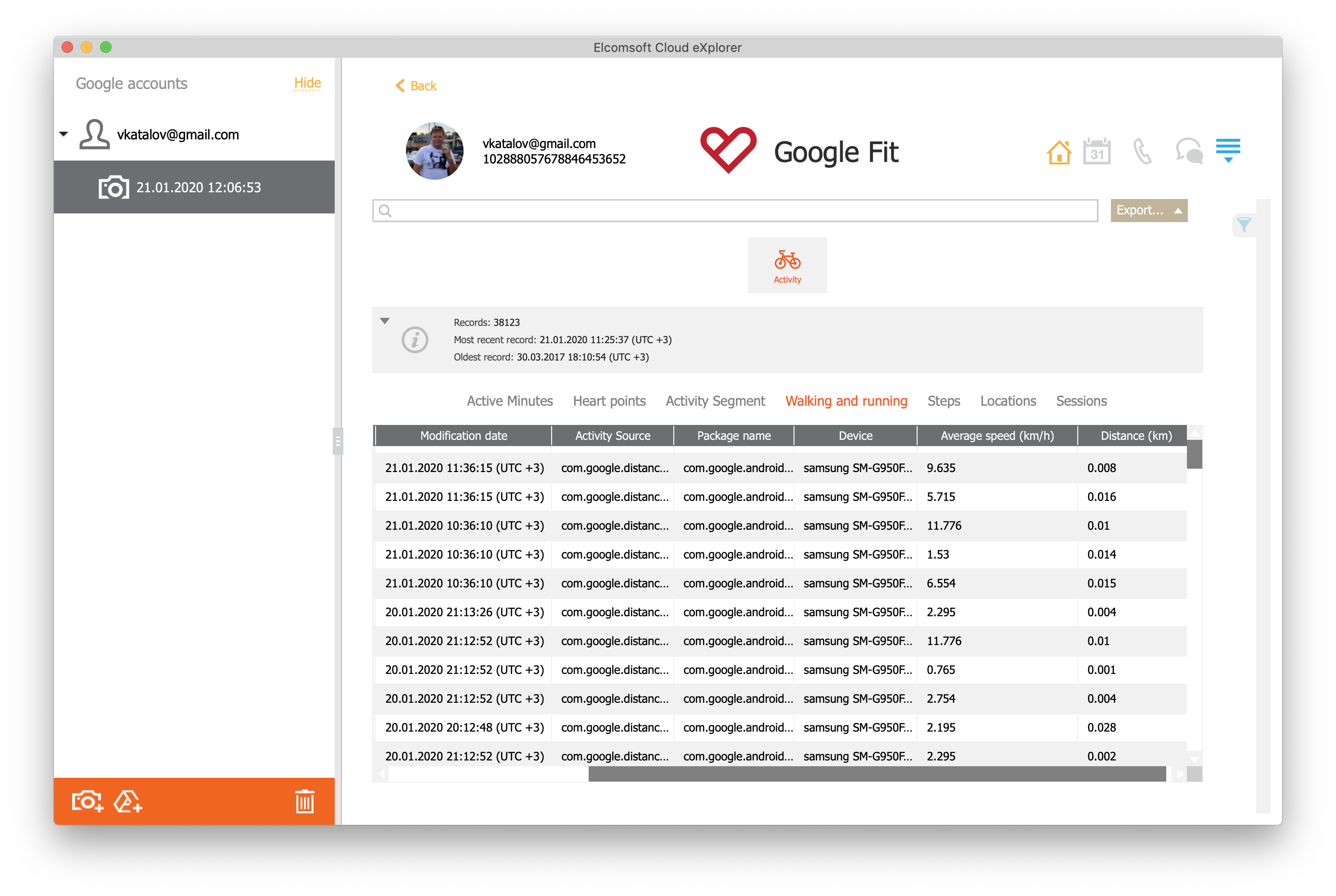The image size is (1336, 896).
Task: Hide the Google accounts panel
Action: pyautogui.click(x=307, y=84)
